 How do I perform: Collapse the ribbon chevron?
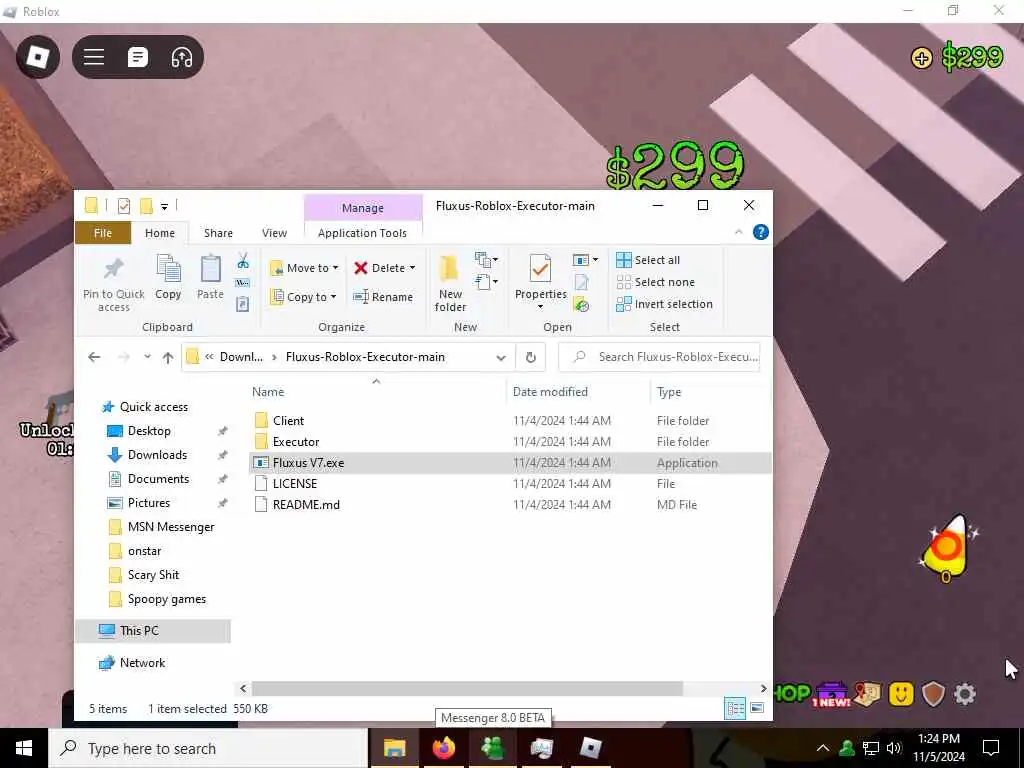(739, 232)
